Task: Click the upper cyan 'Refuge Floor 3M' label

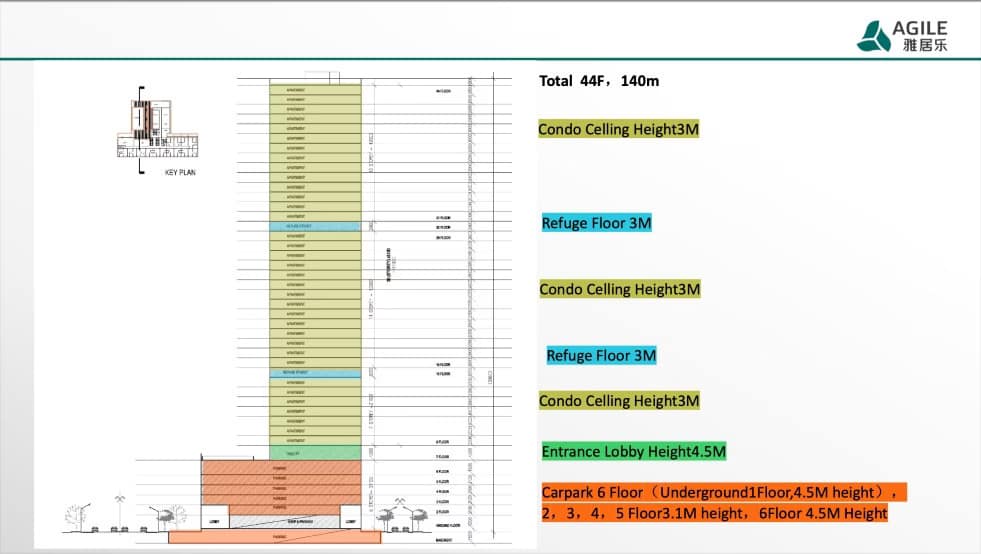Action: tap(596, 223)
